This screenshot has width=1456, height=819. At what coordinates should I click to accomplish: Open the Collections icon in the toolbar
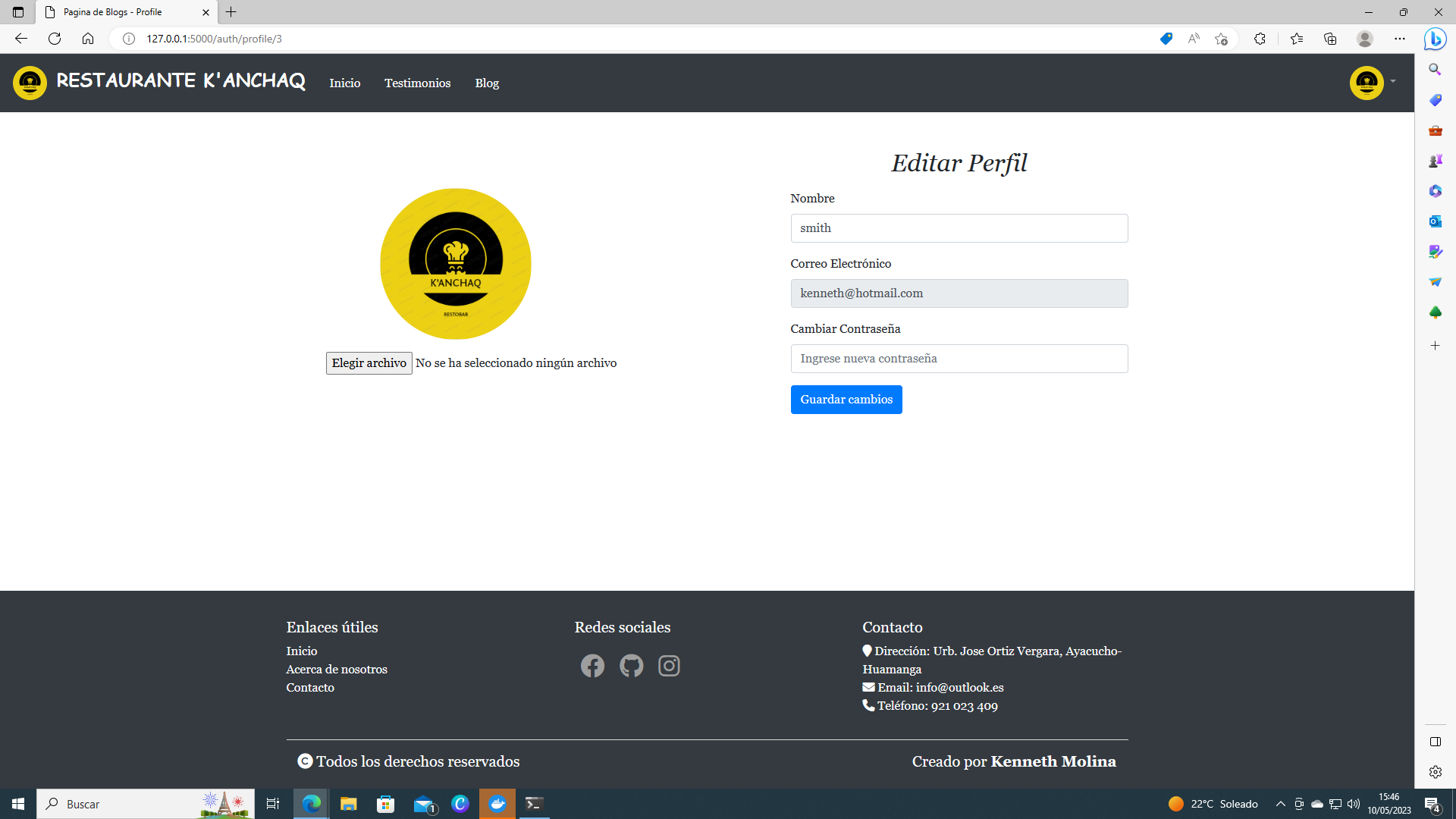[1329, 38]
